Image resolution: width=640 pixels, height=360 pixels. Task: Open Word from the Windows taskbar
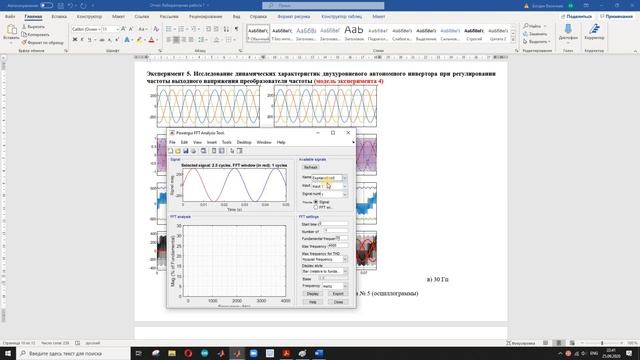pyautogui.click(x=319, y=353)
